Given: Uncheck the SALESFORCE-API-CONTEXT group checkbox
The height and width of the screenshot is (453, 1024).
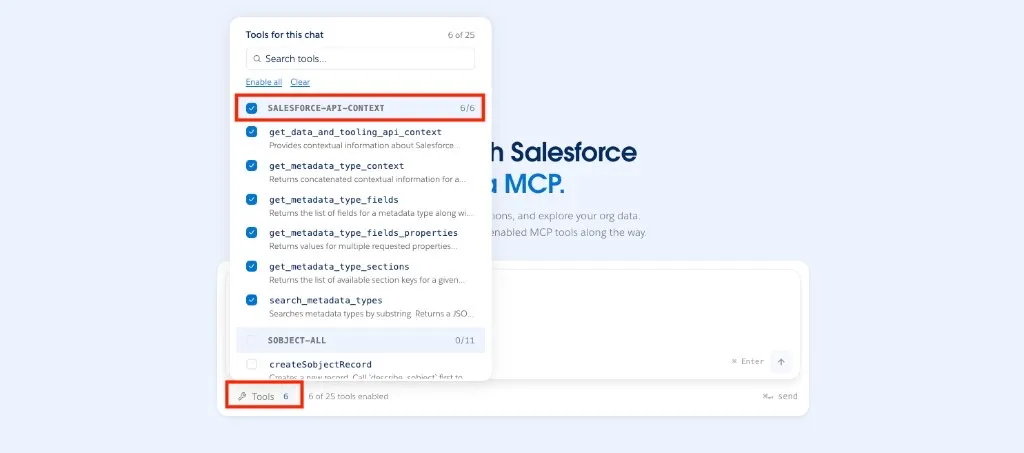Looking at the screenshot, I should tap(251, 108).
